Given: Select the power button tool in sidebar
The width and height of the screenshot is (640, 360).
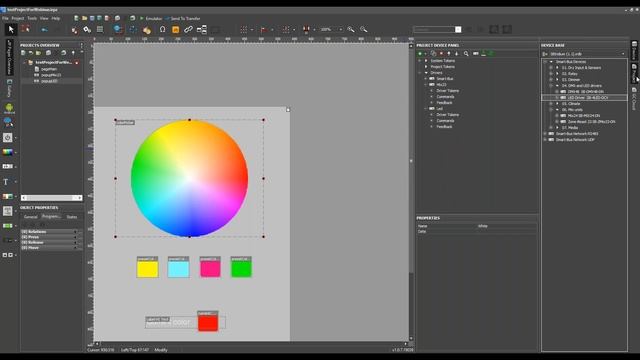Looking at the screenshot, I should pos(7,138).
